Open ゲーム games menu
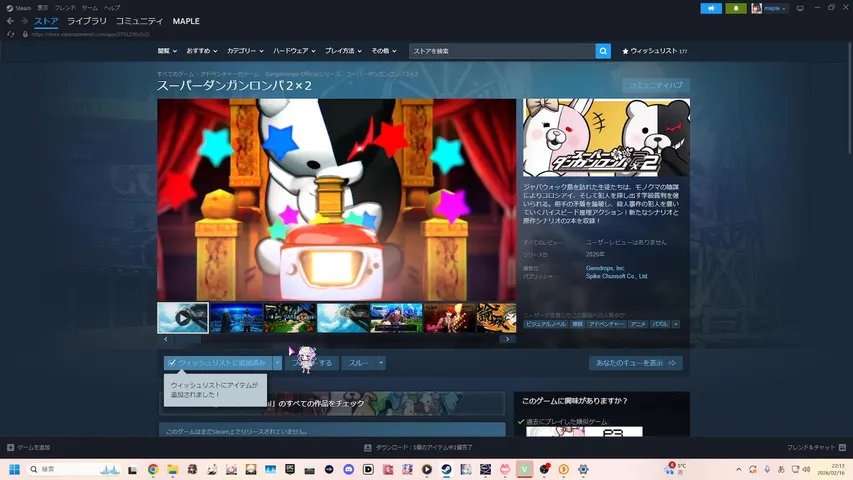The height and width of the screenshot is (480, 853). pyautogui.click(x=90, y=8)
